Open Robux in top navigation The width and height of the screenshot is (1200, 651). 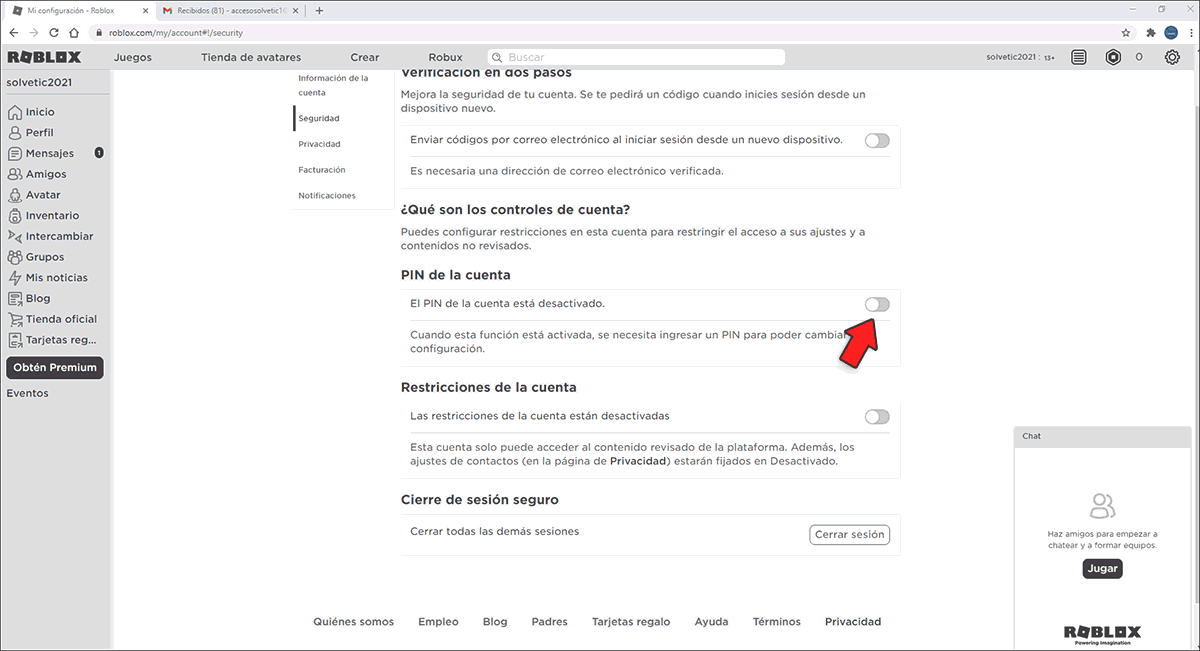coord(446,57)
